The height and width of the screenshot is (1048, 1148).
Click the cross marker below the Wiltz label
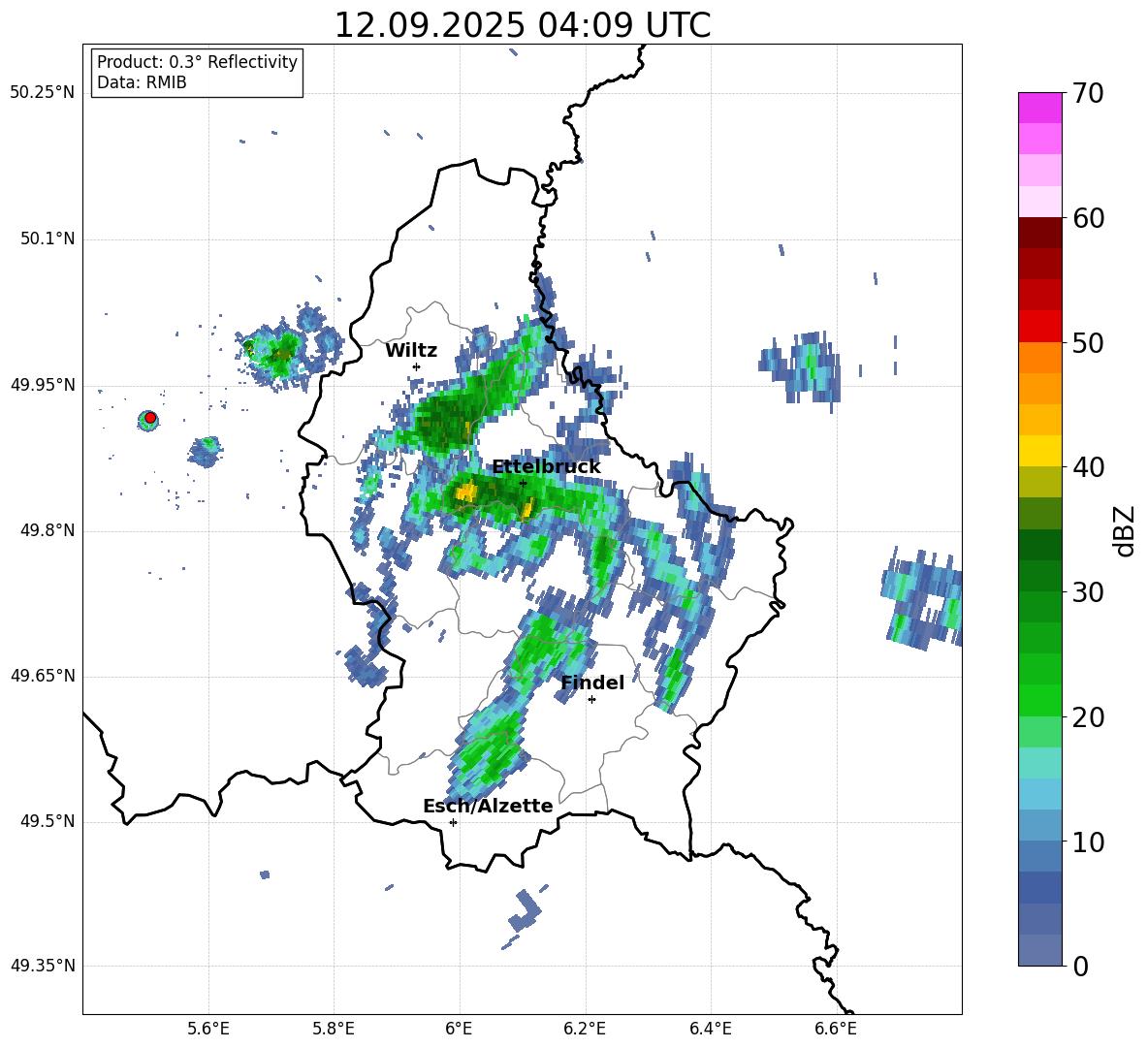pos(416,366)
